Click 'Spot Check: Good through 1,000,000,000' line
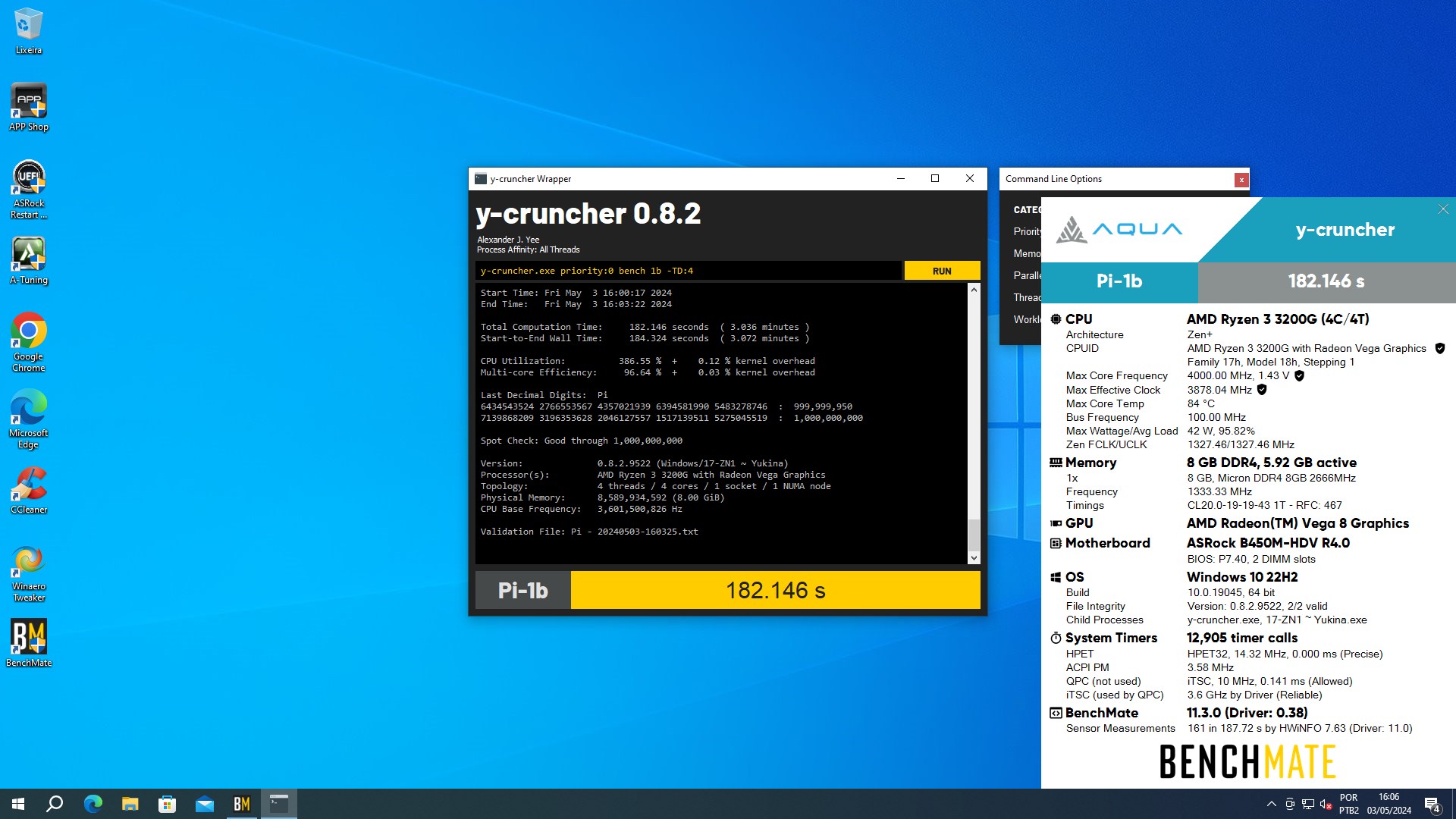The height and width of the screenshot is (819, 1456). (582, 441)
